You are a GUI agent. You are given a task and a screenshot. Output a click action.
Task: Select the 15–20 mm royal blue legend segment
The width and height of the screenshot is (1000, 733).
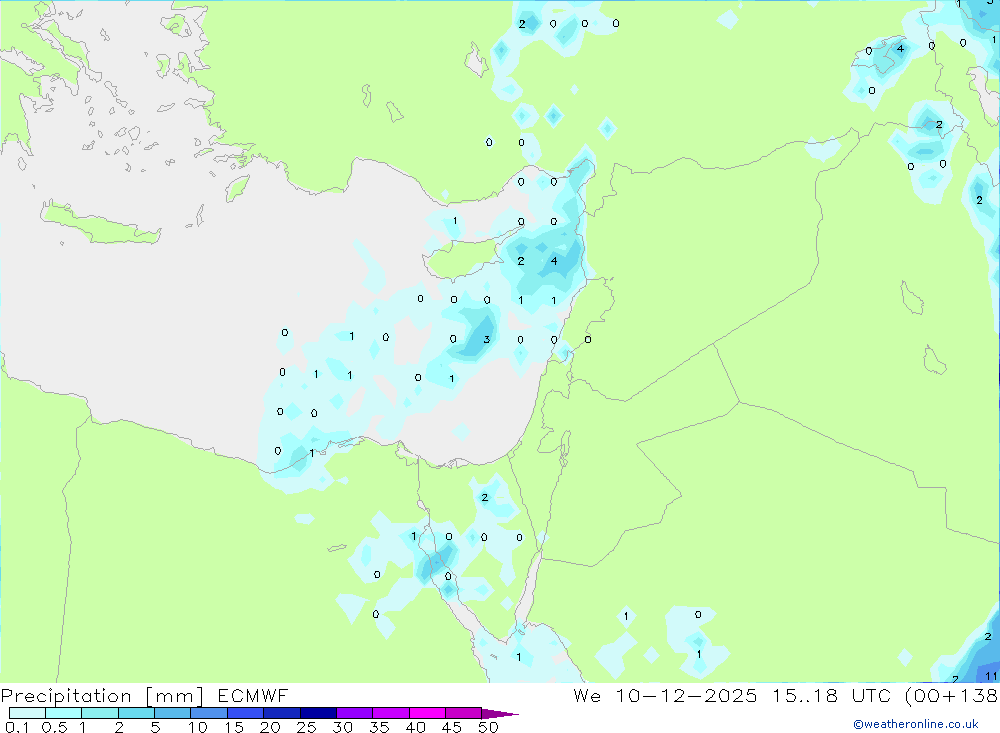[x=245, y=713]
